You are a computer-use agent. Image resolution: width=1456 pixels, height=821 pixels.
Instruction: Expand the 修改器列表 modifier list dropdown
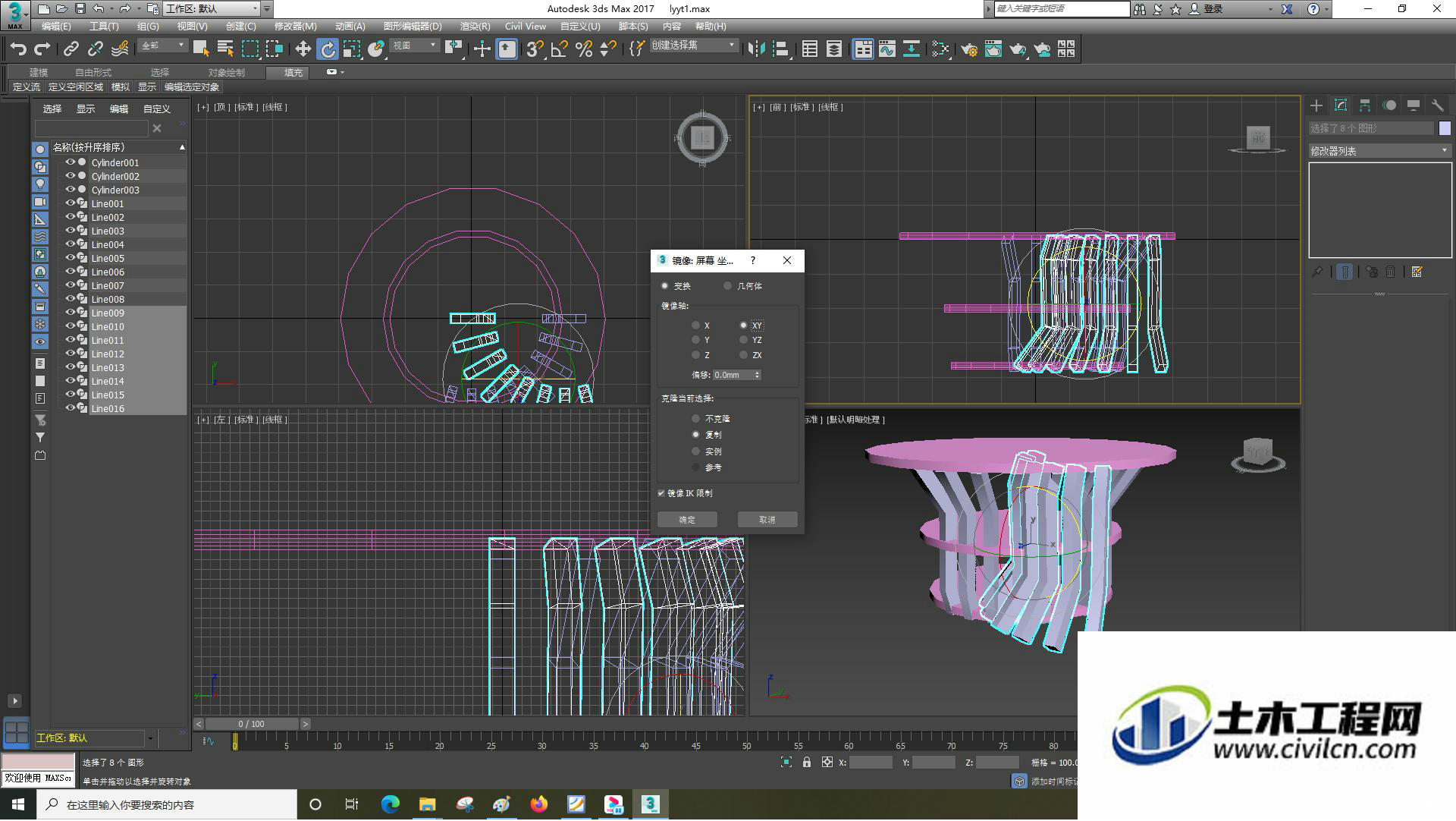point(1379,151)
